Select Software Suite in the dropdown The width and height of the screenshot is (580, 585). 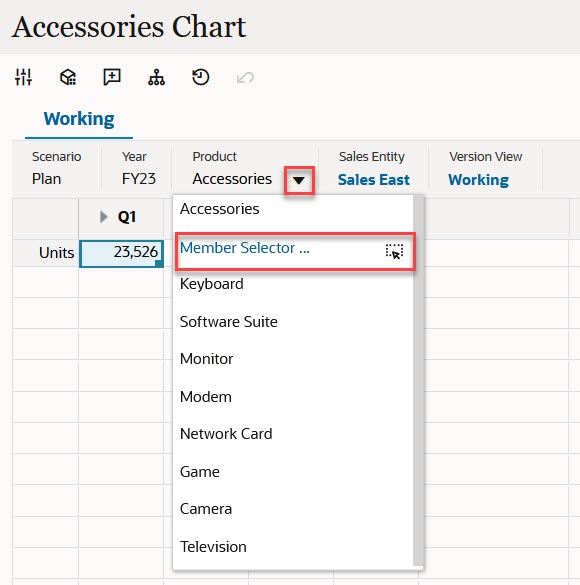[x=229, y=322]
